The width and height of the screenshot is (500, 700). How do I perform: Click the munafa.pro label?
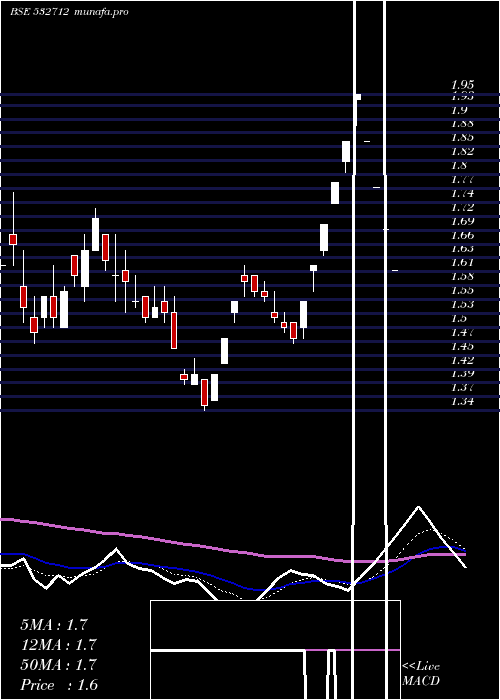point(102,12)
